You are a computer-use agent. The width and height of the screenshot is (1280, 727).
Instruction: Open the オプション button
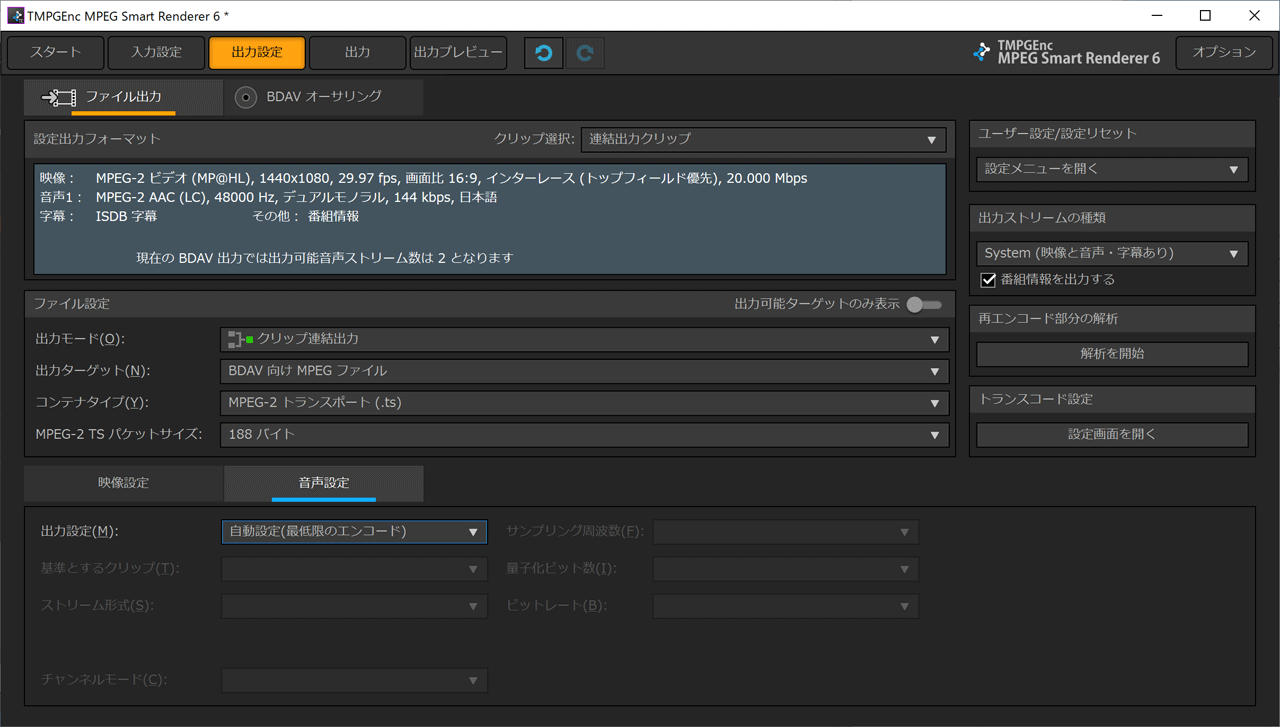tap(1224, 53)
